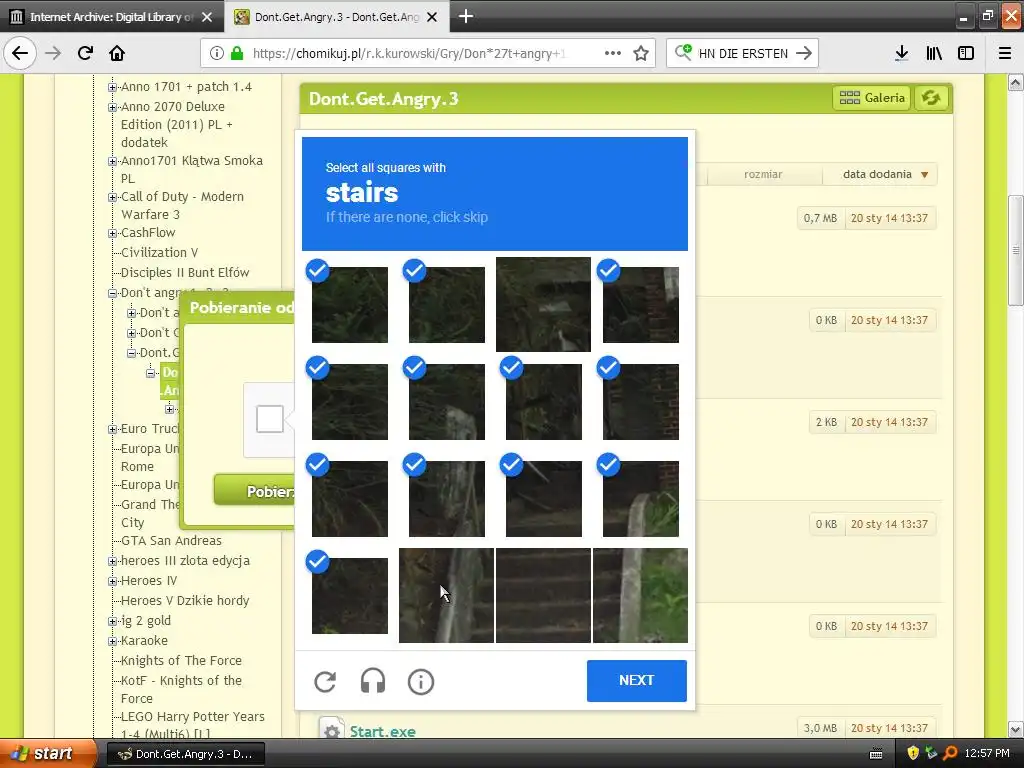Image resolution: width=1024 pixels, height=768 pixels.
Task: Click the search engine magnifier icon
Action: point(683,52)
